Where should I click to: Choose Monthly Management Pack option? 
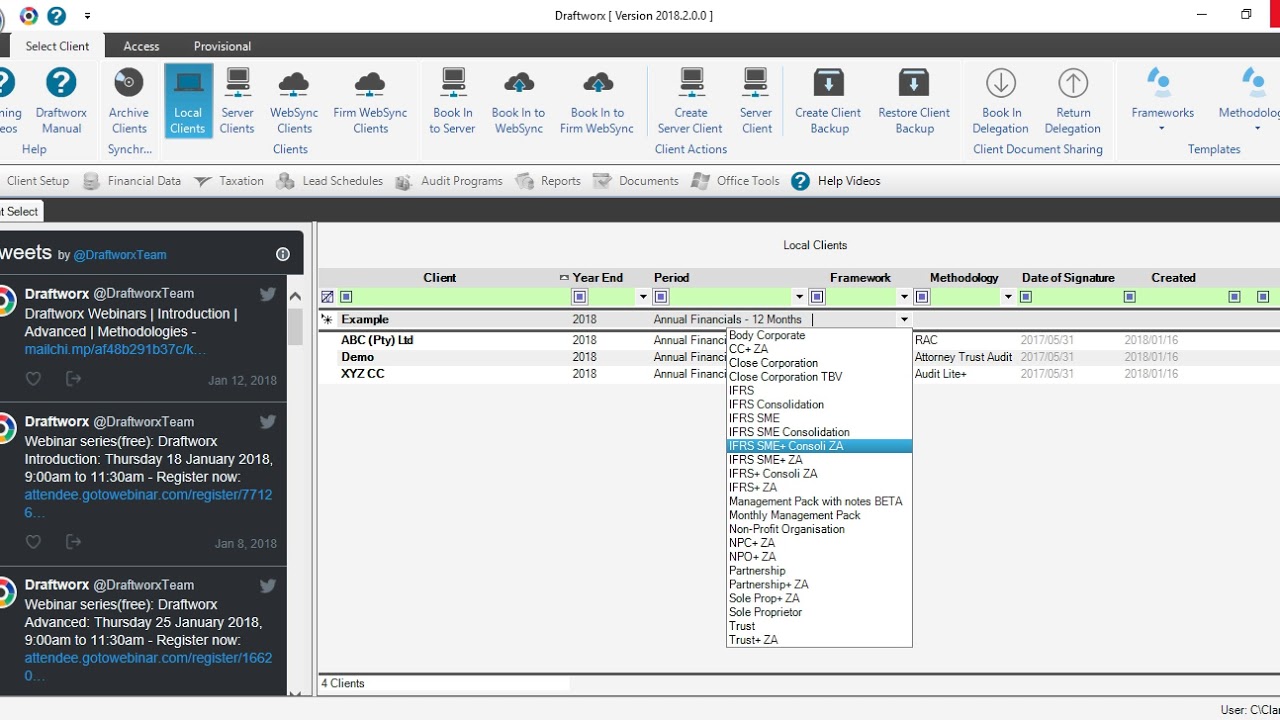pyautogui.click(x=819, y=515)
